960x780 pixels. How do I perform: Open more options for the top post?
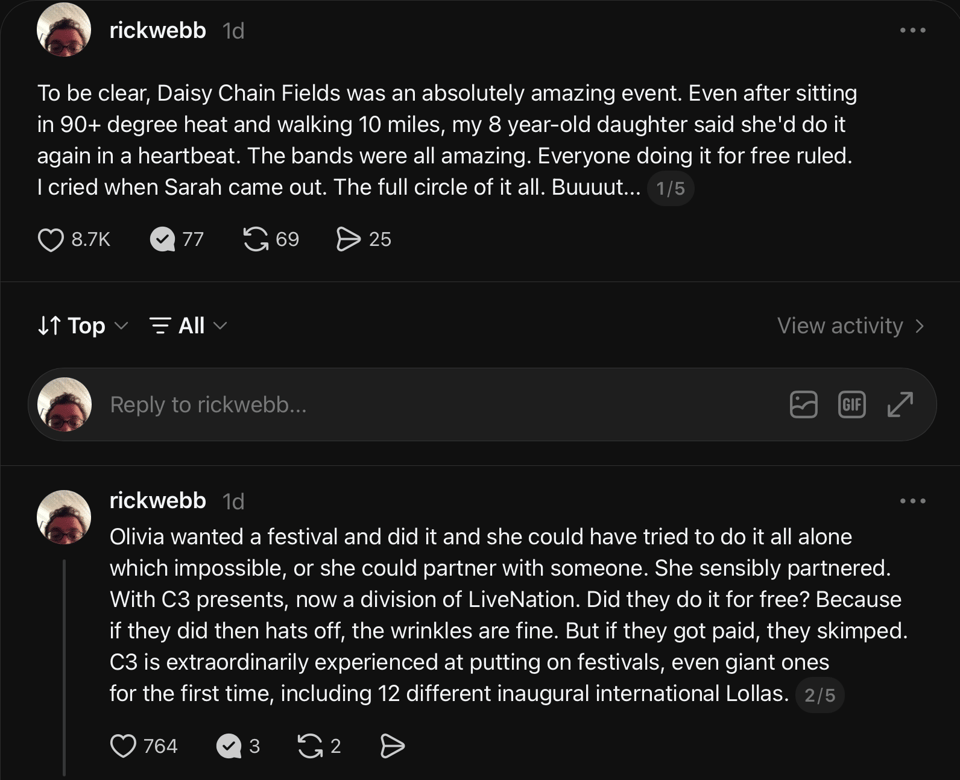click(x=912, y=30)
